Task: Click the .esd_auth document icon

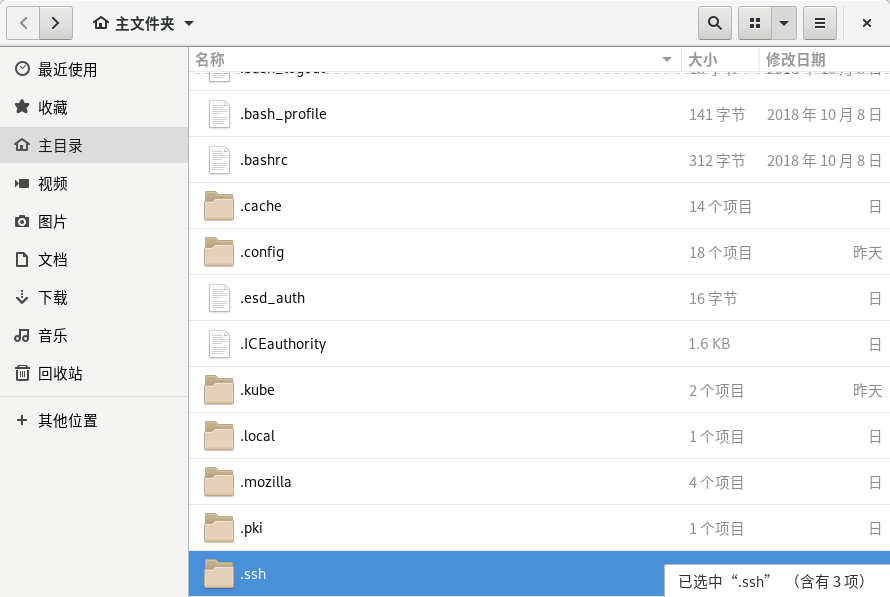Action: [219, 298]
